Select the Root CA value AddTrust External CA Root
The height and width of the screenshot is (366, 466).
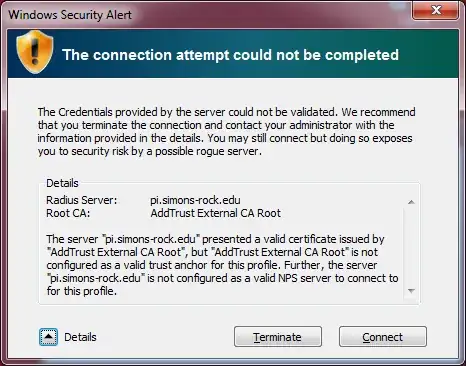coord(216,213)
